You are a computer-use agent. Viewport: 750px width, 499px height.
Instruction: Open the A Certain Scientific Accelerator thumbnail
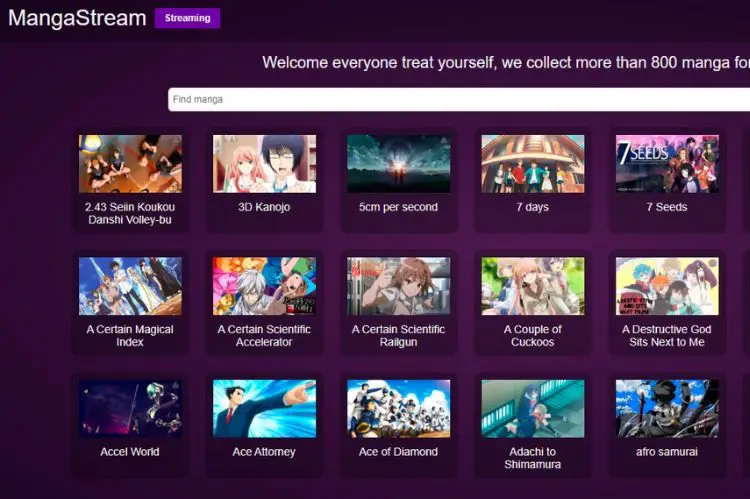tap(265, 286)
